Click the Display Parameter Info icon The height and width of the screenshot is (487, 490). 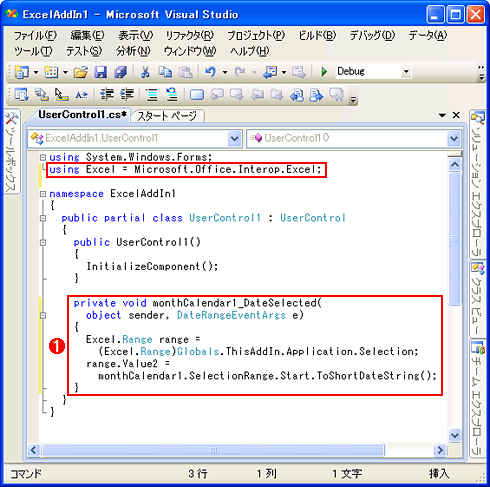(x=42, y=95)
